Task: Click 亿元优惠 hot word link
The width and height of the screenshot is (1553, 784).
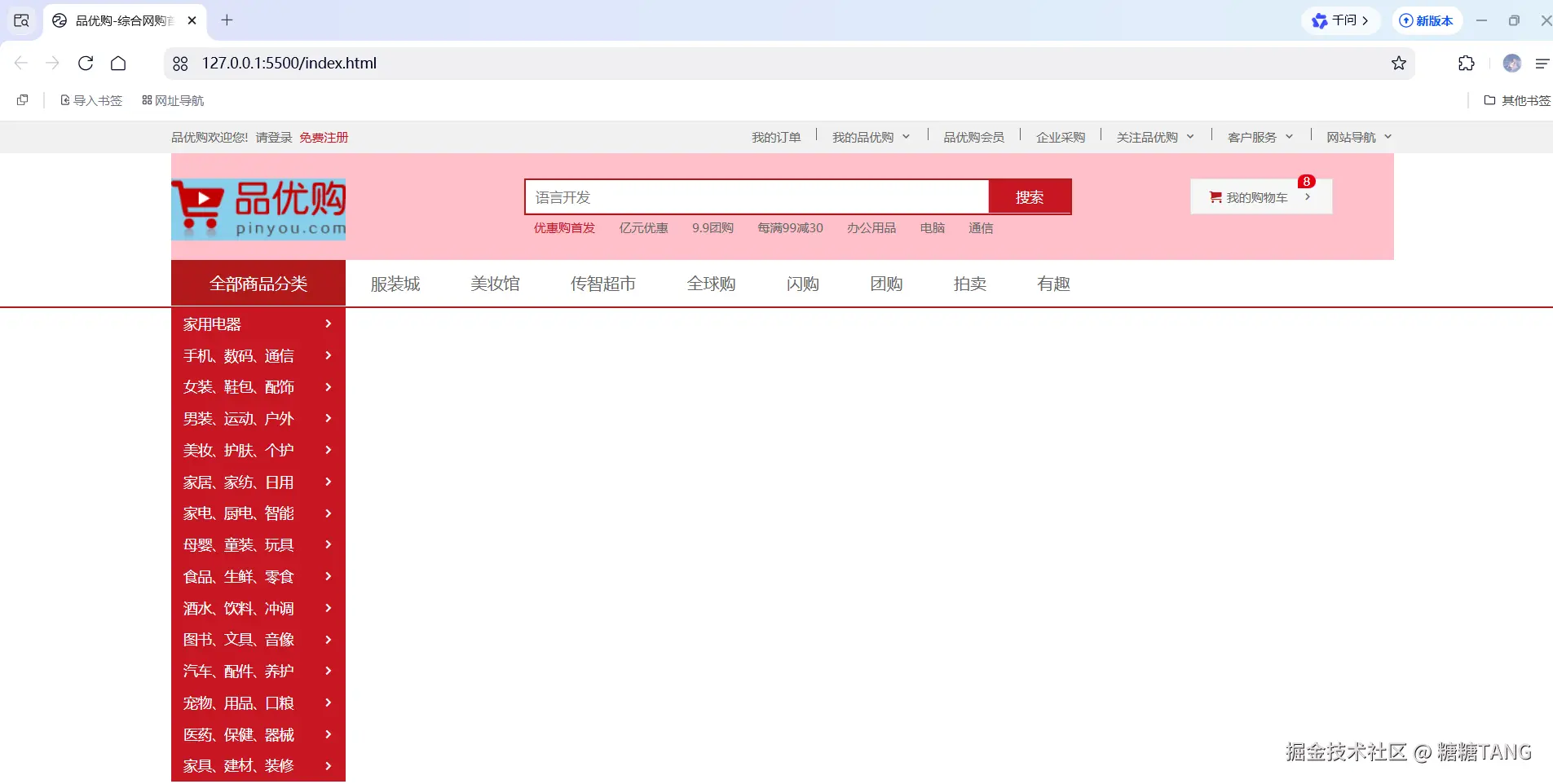Action: [x=643, y=228]
